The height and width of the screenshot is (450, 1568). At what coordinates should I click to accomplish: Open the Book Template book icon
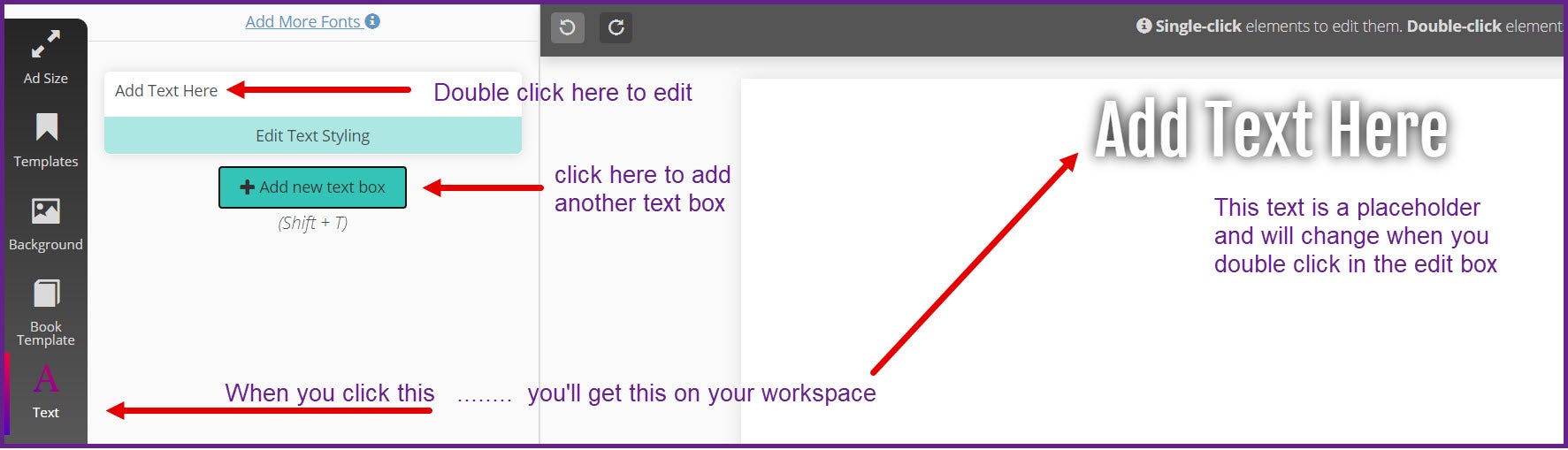[x=46, y=294]
